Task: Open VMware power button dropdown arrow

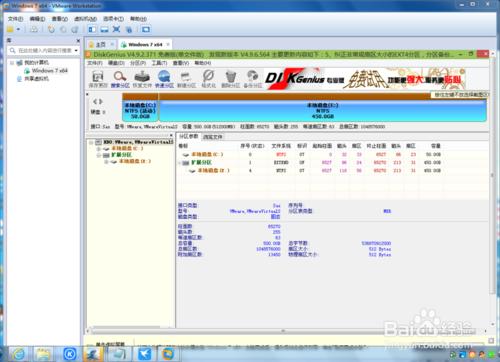Action: (x=18, y=29)
